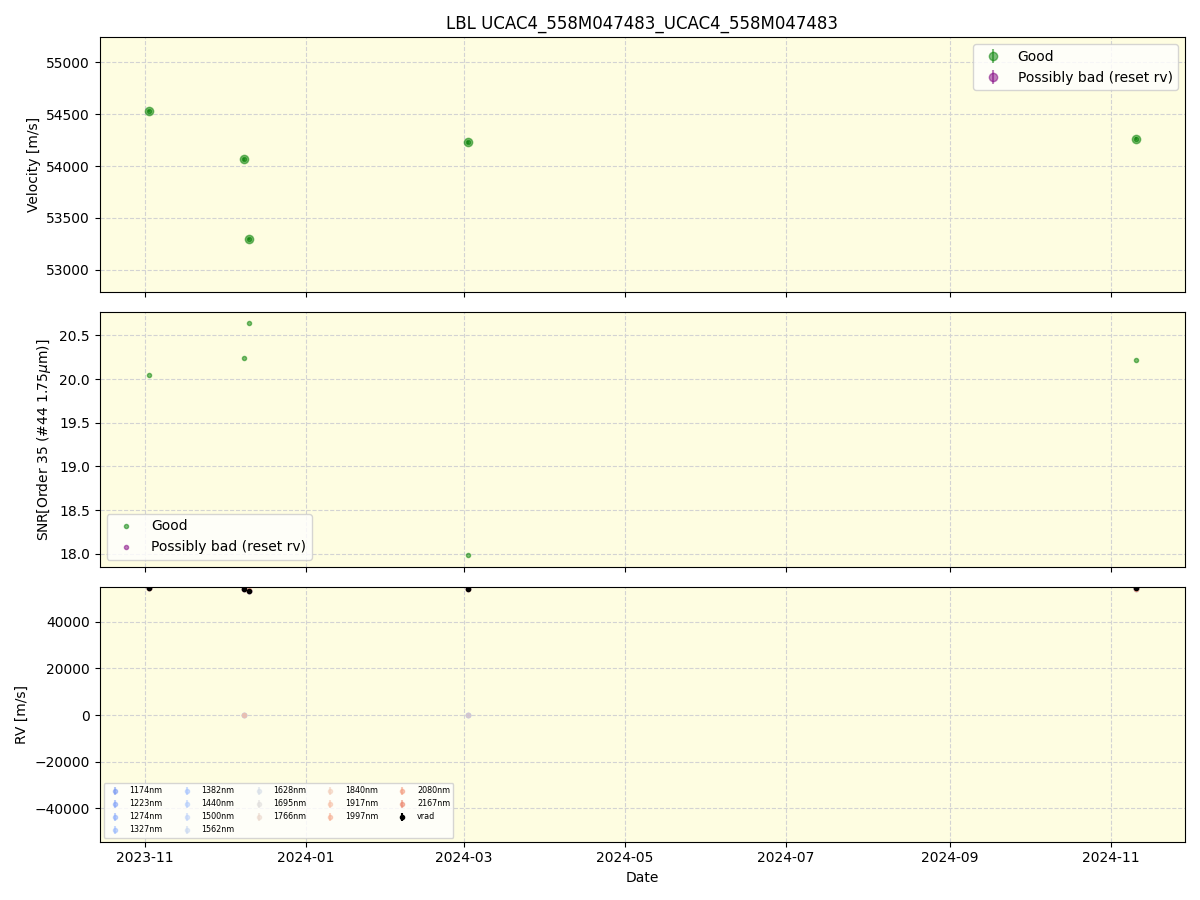Click the black vrad point at November 2023
Screen dimensions: 1200x900
pyautogui.click(x=149, y=588)
